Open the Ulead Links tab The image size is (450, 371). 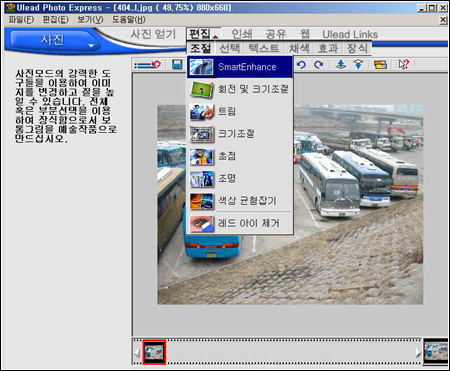(350, 34)
